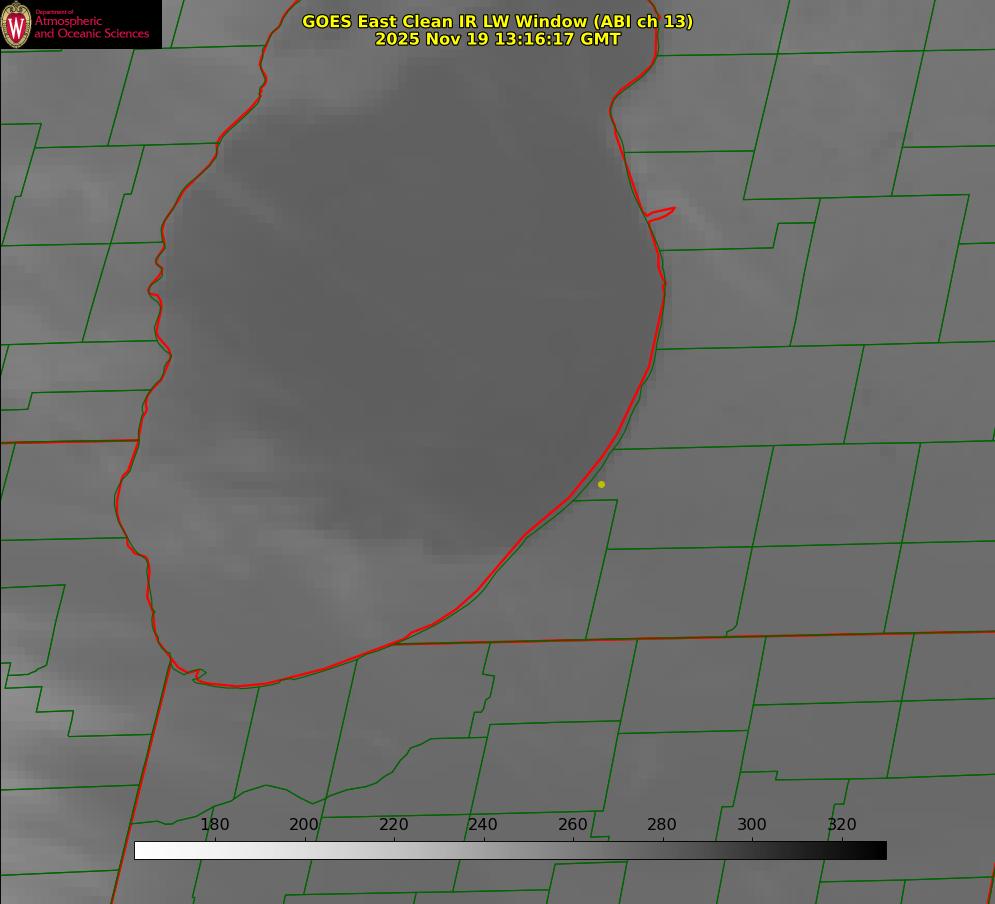Click the colorbar label '280'
Image resolution: width=995 pixels, height=904 pixels.
[x=662, y=824]
